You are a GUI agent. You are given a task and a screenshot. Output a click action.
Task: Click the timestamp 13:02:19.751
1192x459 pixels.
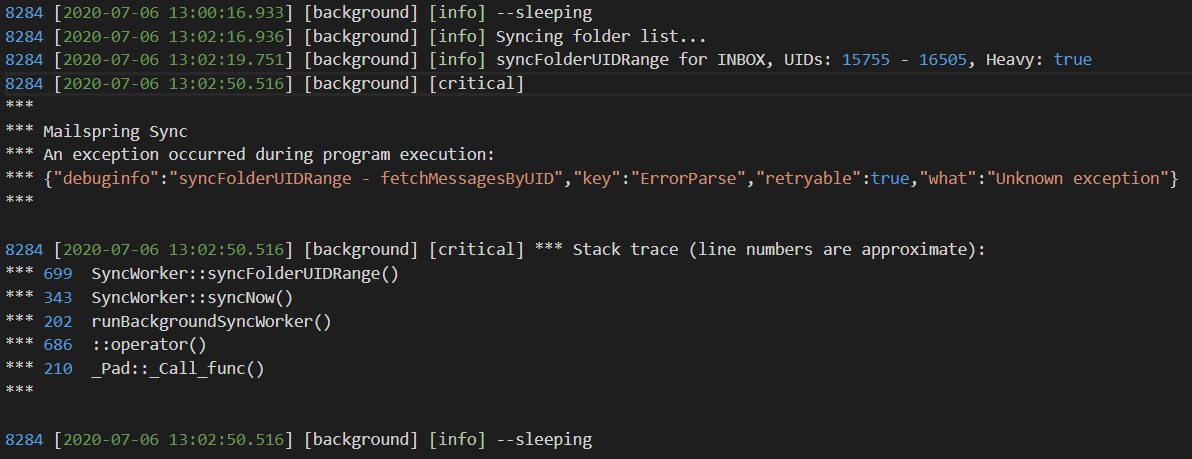[x=227, y=59]
